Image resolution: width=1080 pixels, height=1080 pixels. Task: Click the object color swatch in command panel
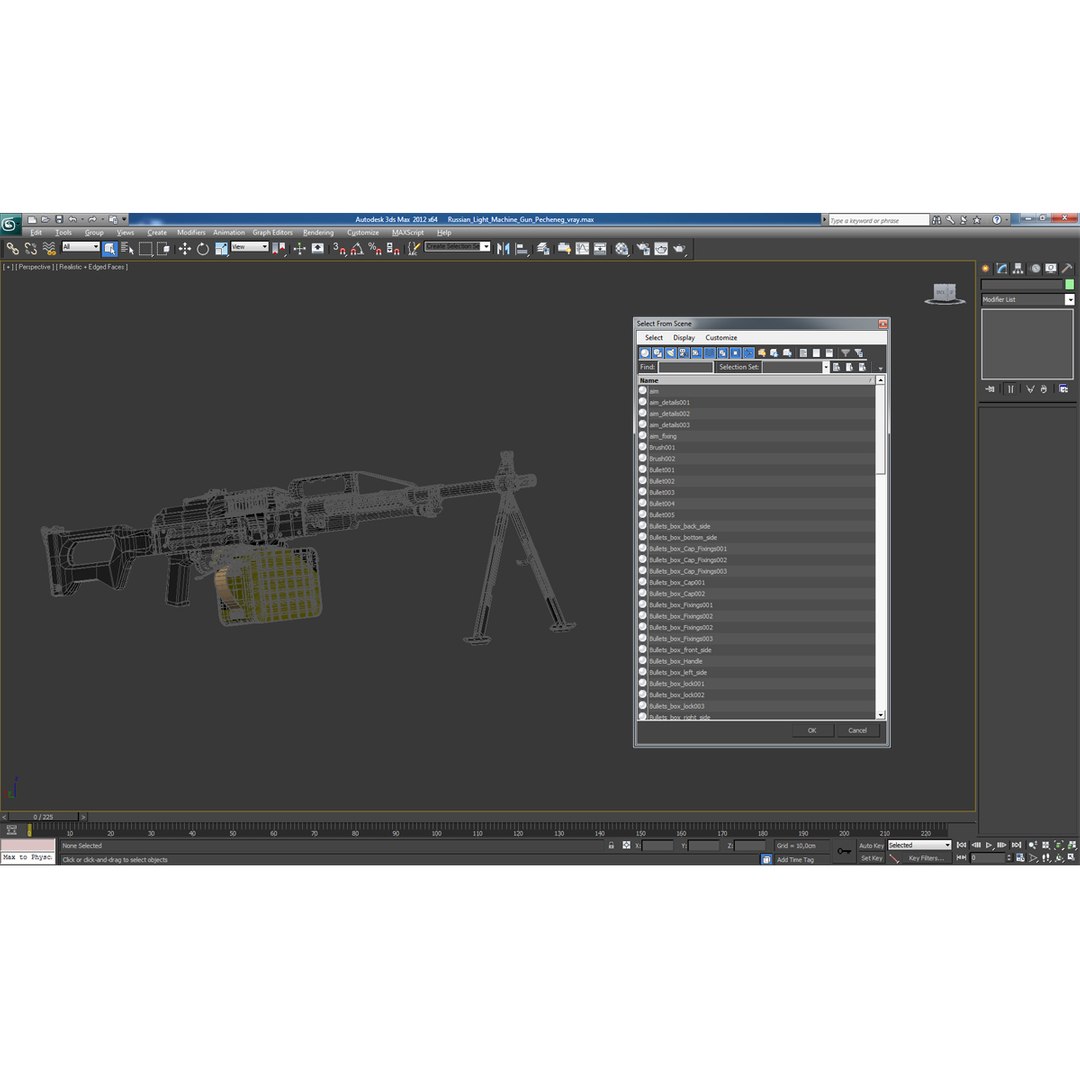(1069, 284)
